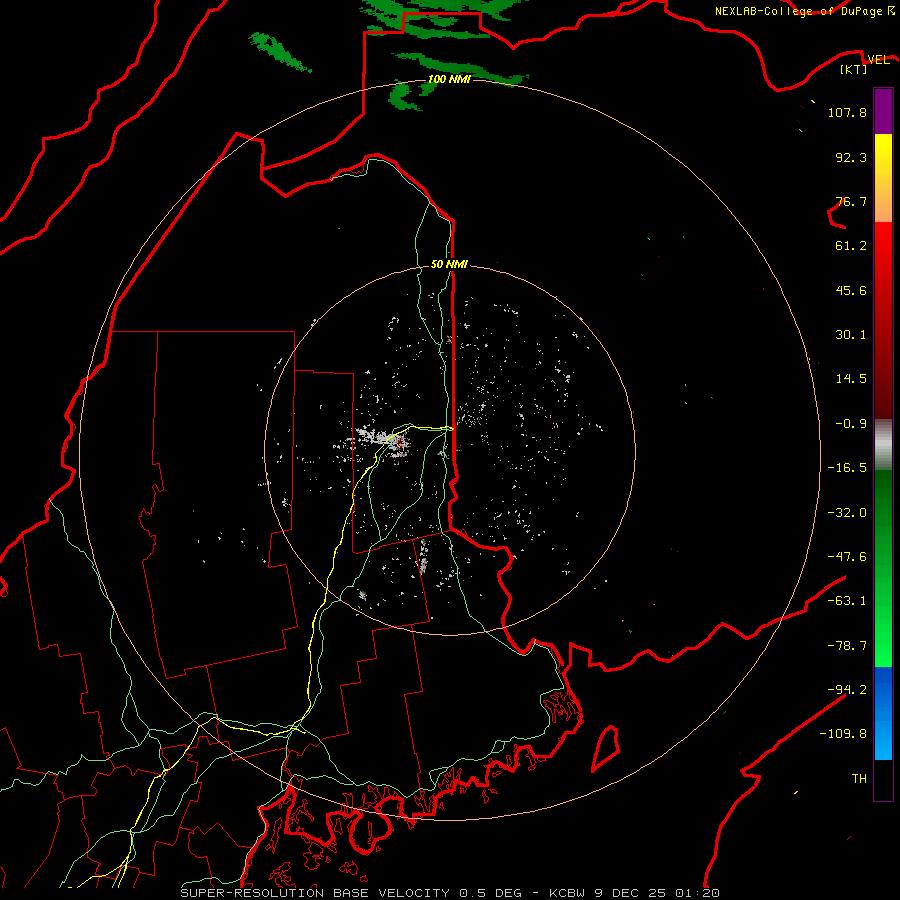Viewport: 900px width, 900px height.
Task: Click the VEL legend title
Action: click(x=878, y=59)
